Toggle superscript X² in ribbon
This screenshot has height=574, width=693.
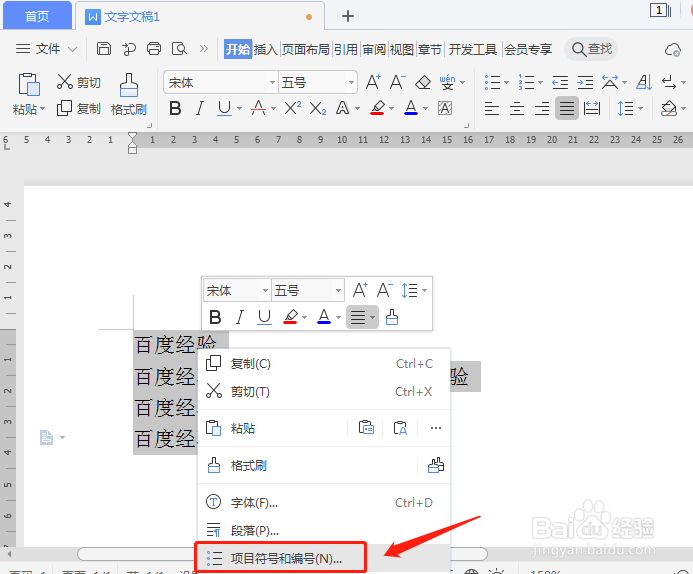point(292,108)
